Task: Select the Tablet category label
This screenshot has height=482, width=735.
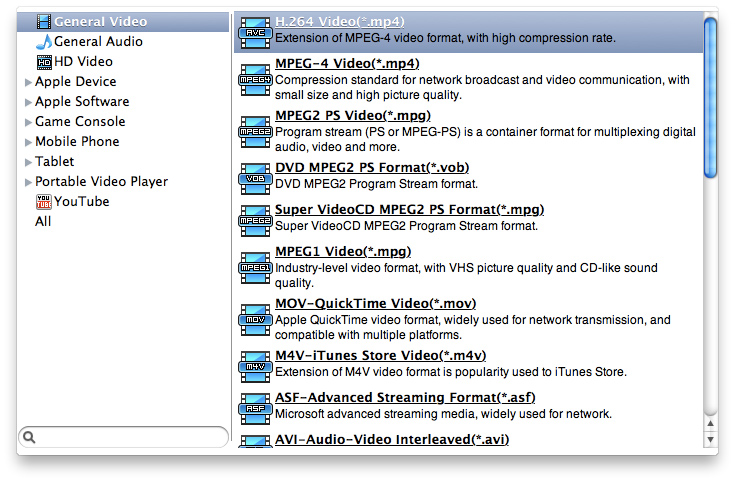Action: click(x=55, y=162)
